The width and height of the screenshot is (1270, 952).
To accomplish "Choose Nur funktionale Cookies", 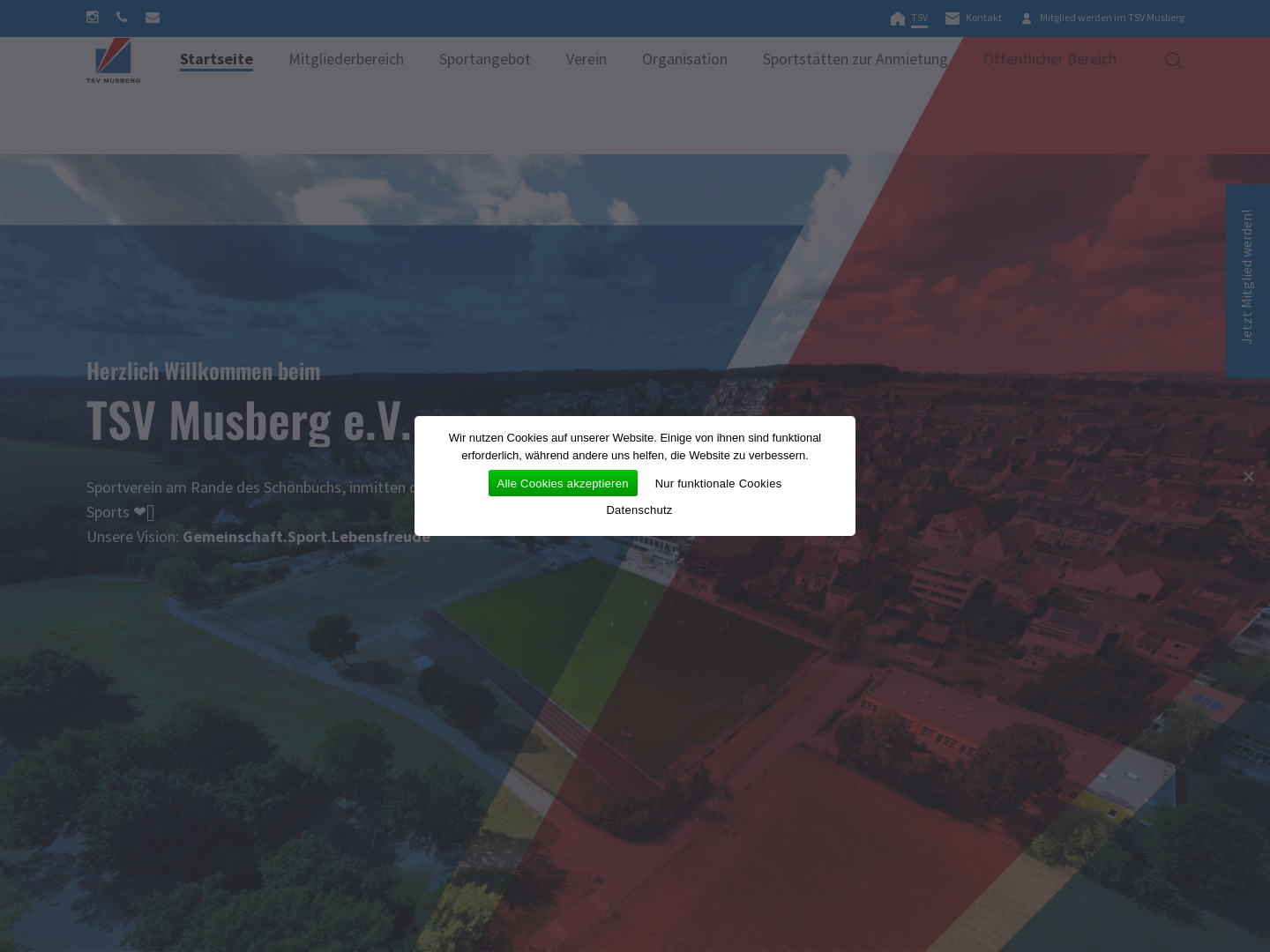I will 718,483.
